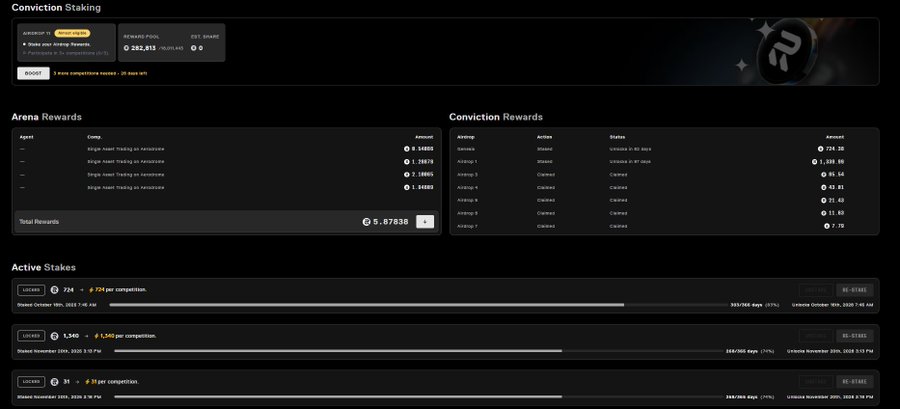Click the Amount header in Arena Rewards
900x409 pixels.
click(424, 137)
